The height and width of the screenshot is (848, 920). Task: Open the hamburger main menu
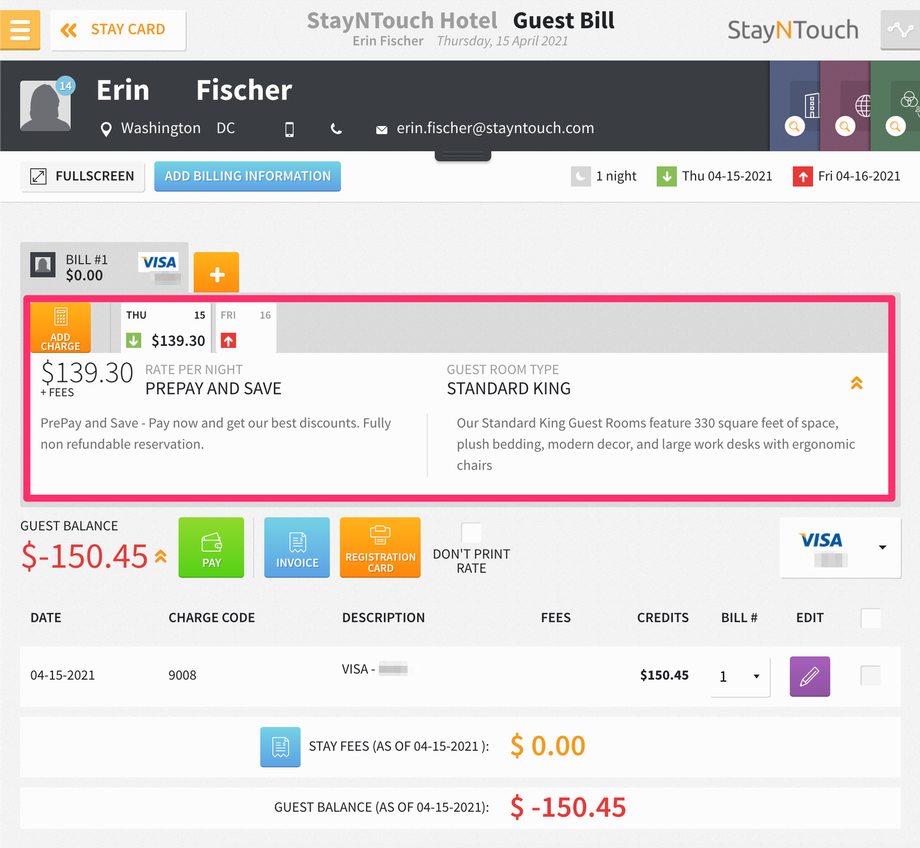[x=20, y=29]
